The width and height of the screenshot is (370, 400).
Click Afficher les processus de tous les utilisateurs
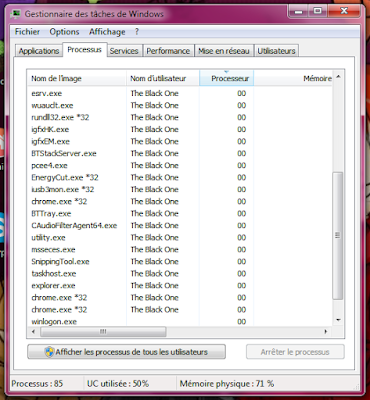pyautogui.click(x=126, y=352)
